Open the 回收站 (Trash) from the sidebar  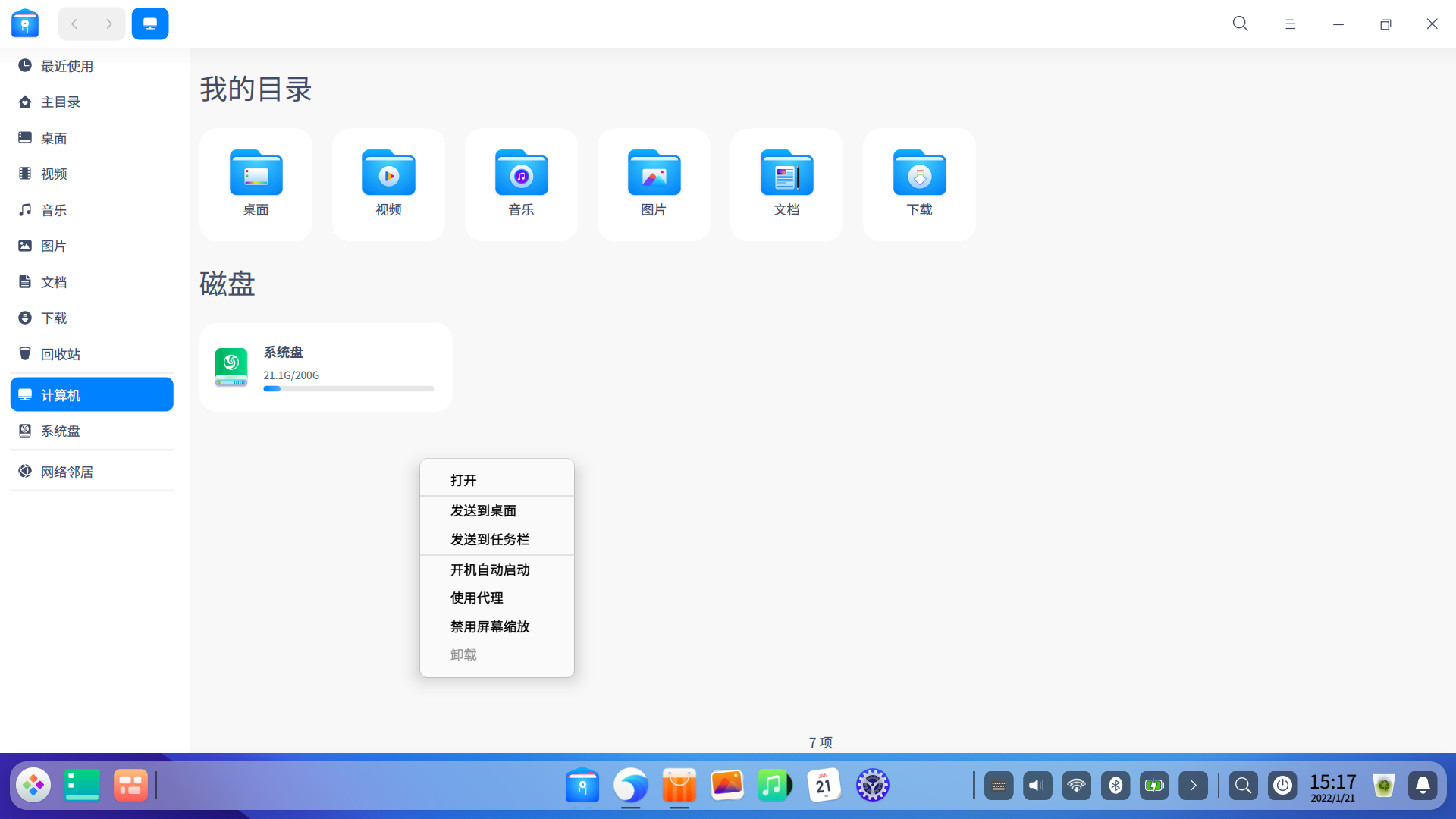coord(61,353)
